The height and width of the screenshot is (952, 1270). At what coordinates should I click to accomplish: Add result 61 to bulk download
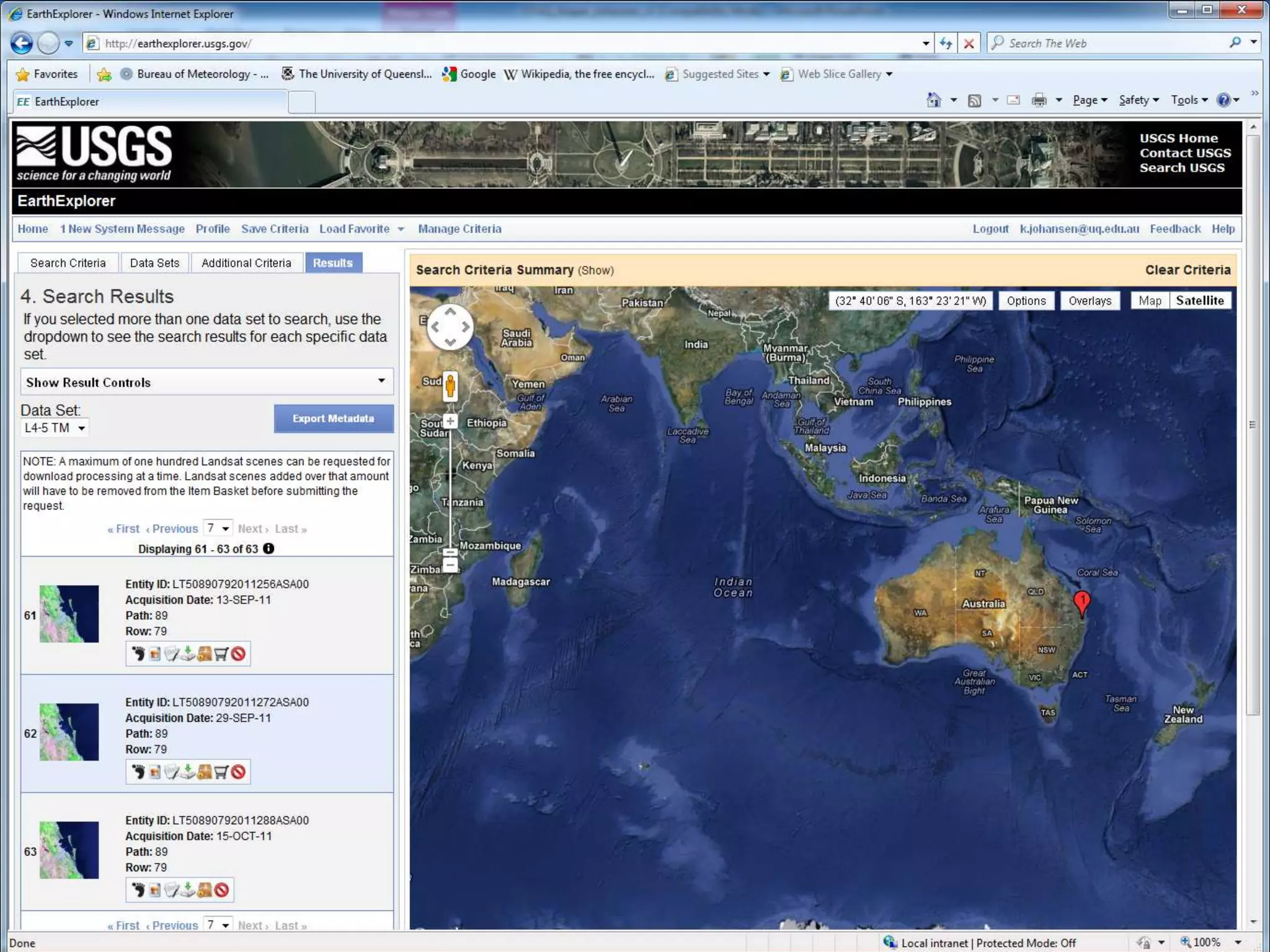(x=205, y=654)
